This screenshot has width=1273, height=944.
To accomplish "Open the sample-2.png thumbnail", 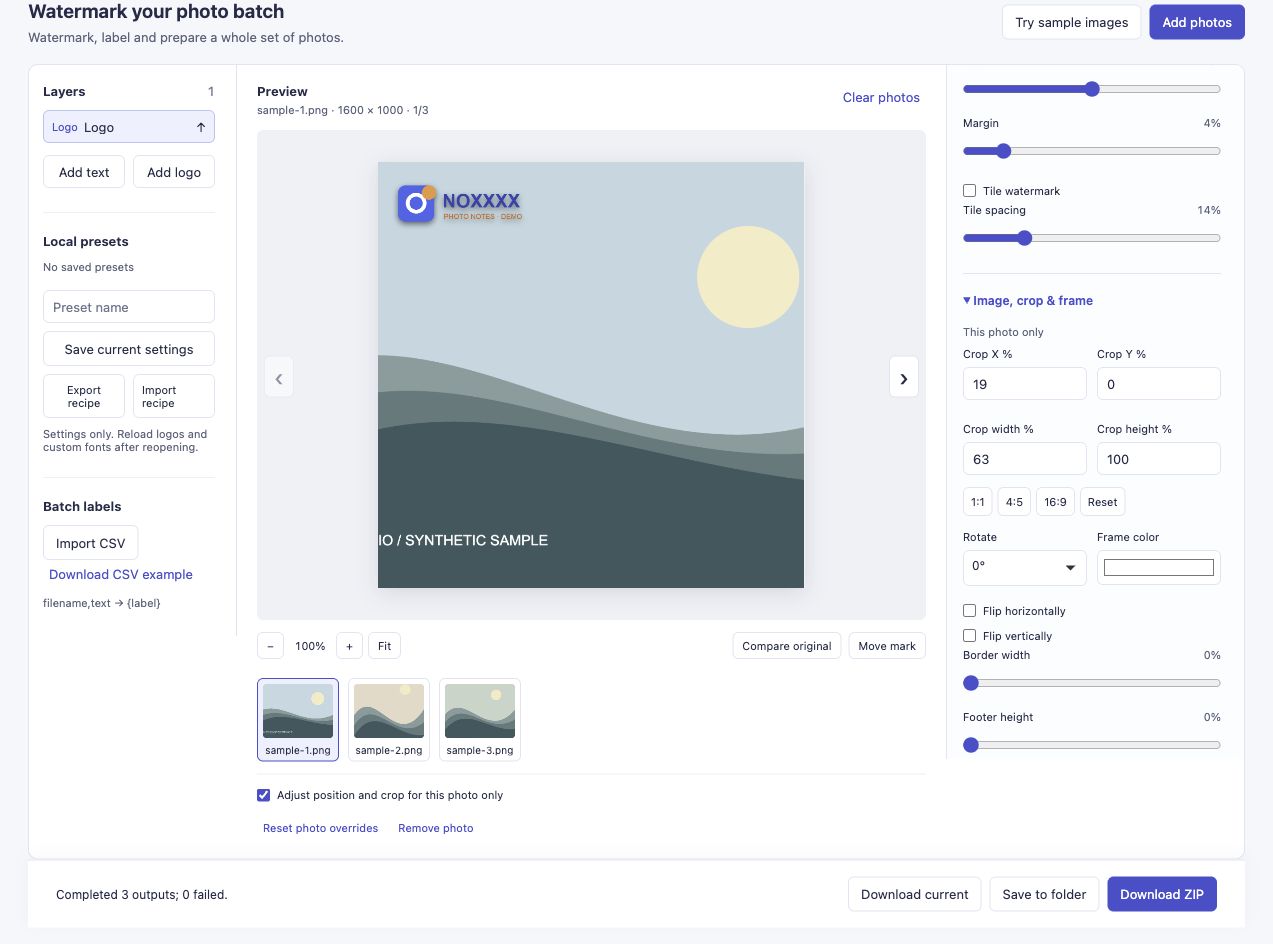I will coord(389,719).
